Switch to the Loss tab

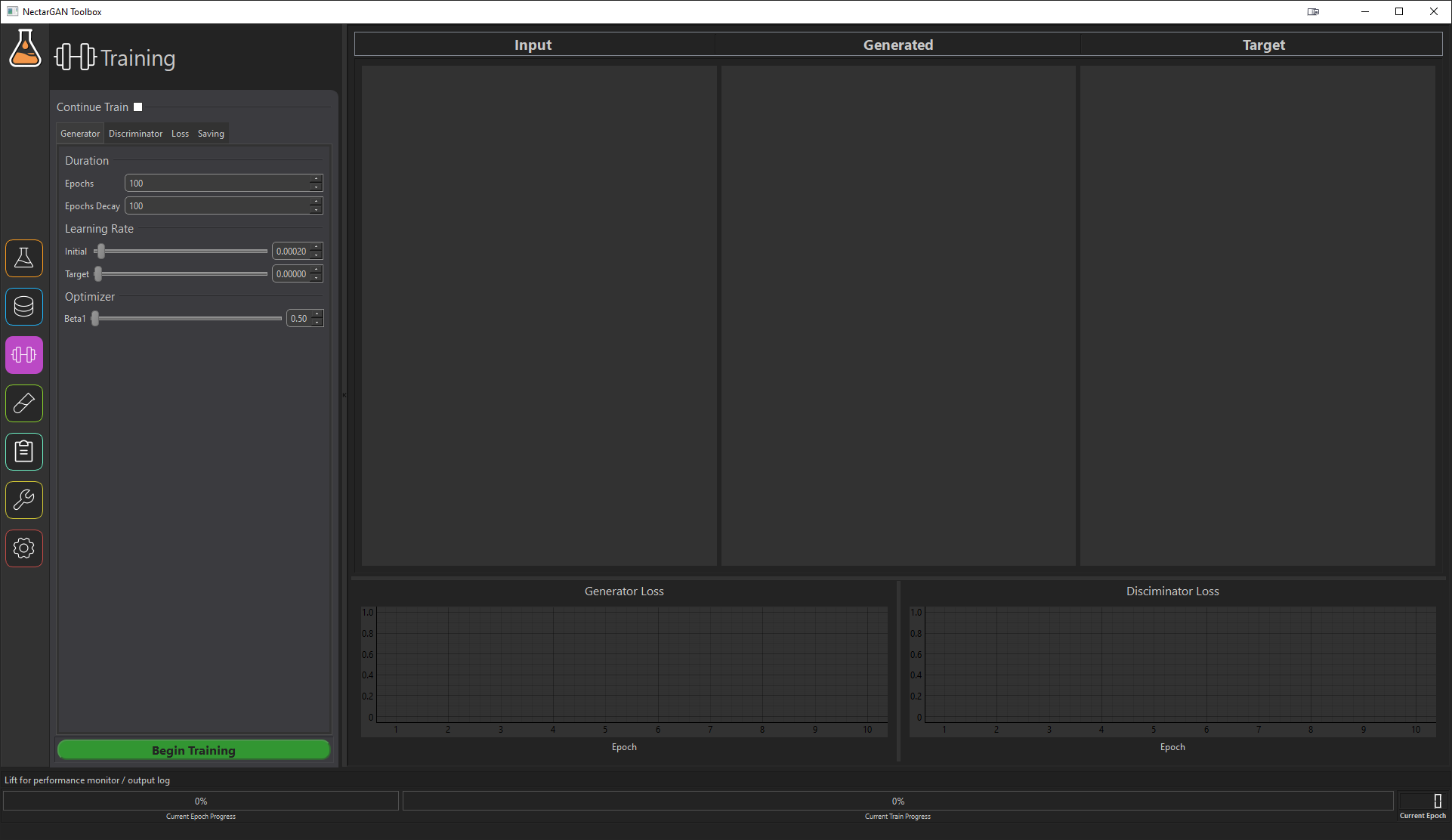pyautogui.click(x=180, y=134)
